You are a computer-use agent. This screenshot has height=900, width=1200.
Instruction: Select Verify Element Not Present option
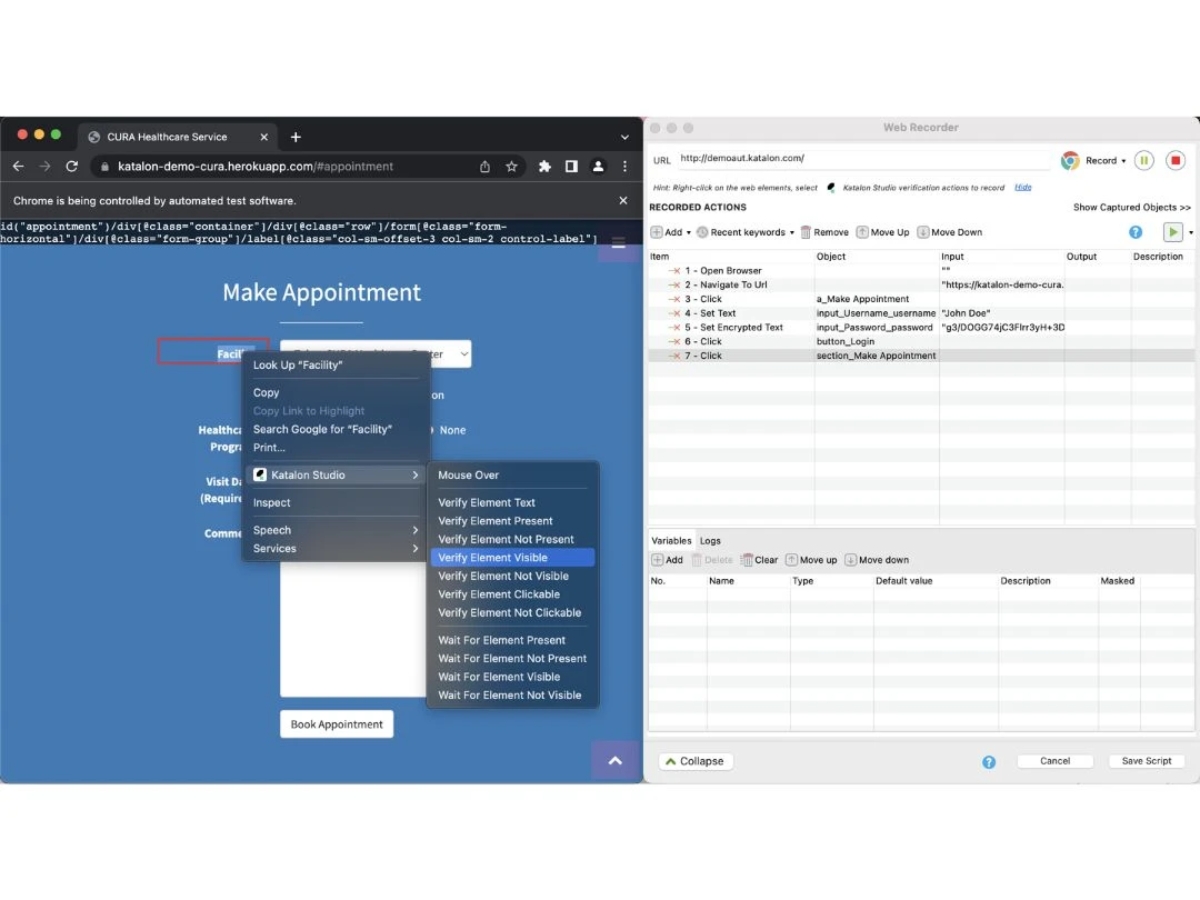tap(513, 539)
